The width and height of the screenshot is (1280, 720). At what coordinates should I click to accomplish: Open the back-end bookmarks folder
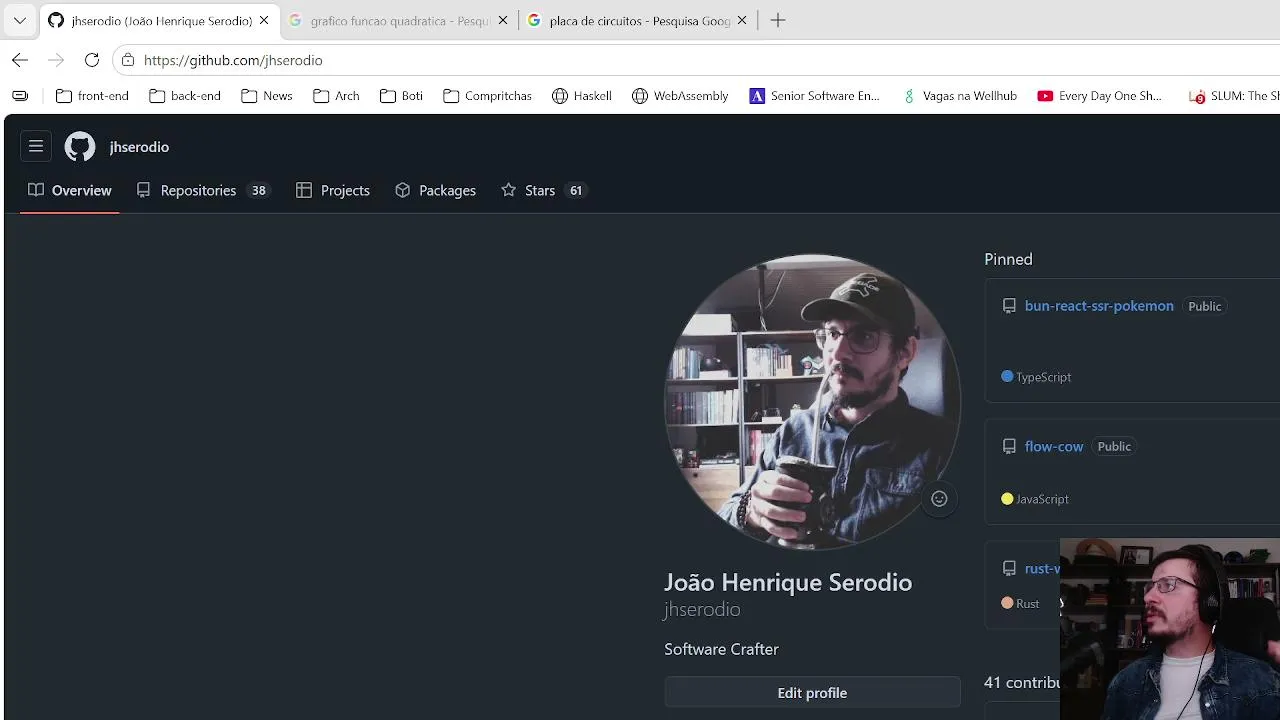[185, 96]
